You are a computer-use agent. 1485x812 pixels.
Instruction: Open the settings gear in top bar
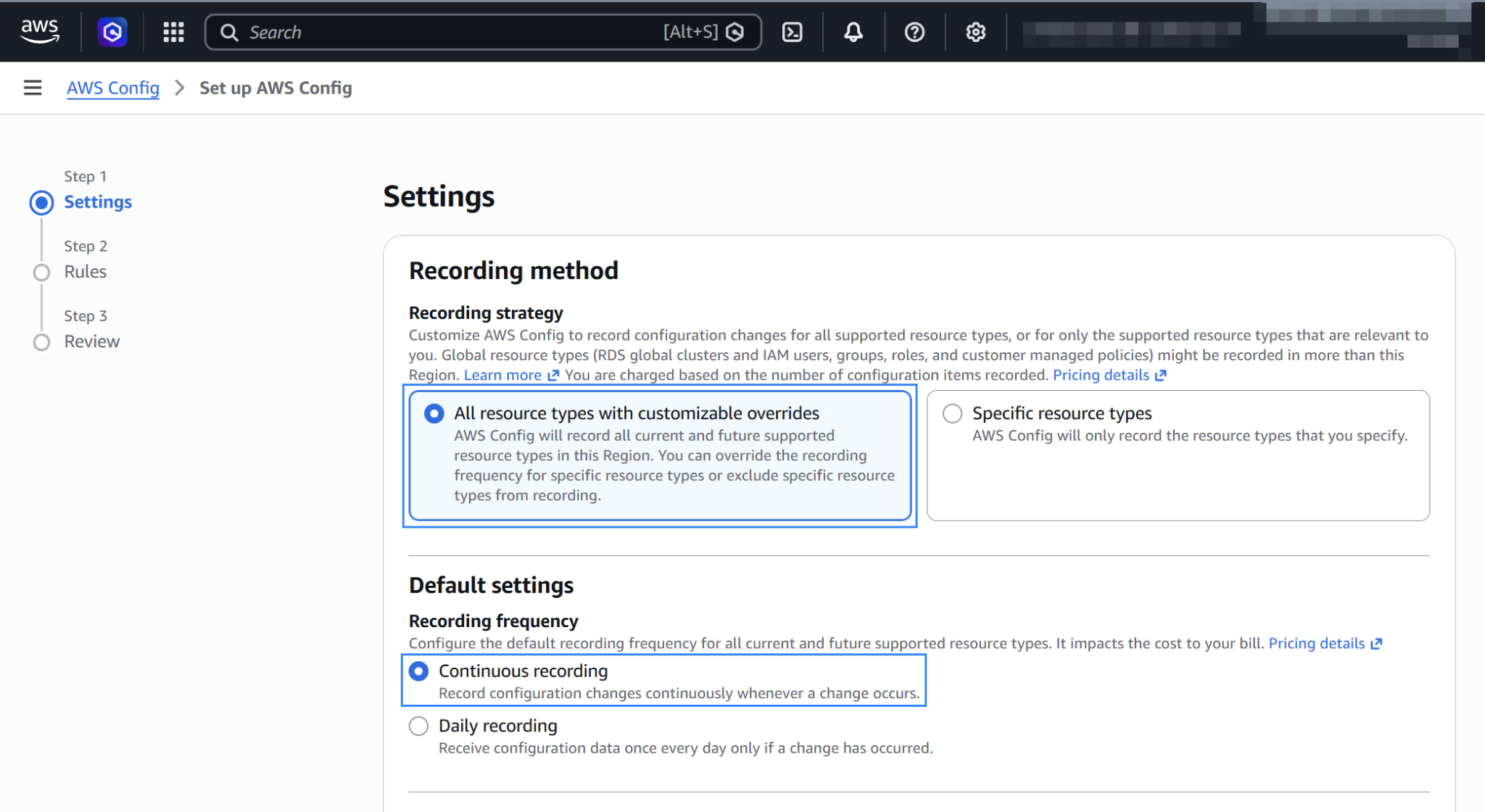(x=975, y=32)
